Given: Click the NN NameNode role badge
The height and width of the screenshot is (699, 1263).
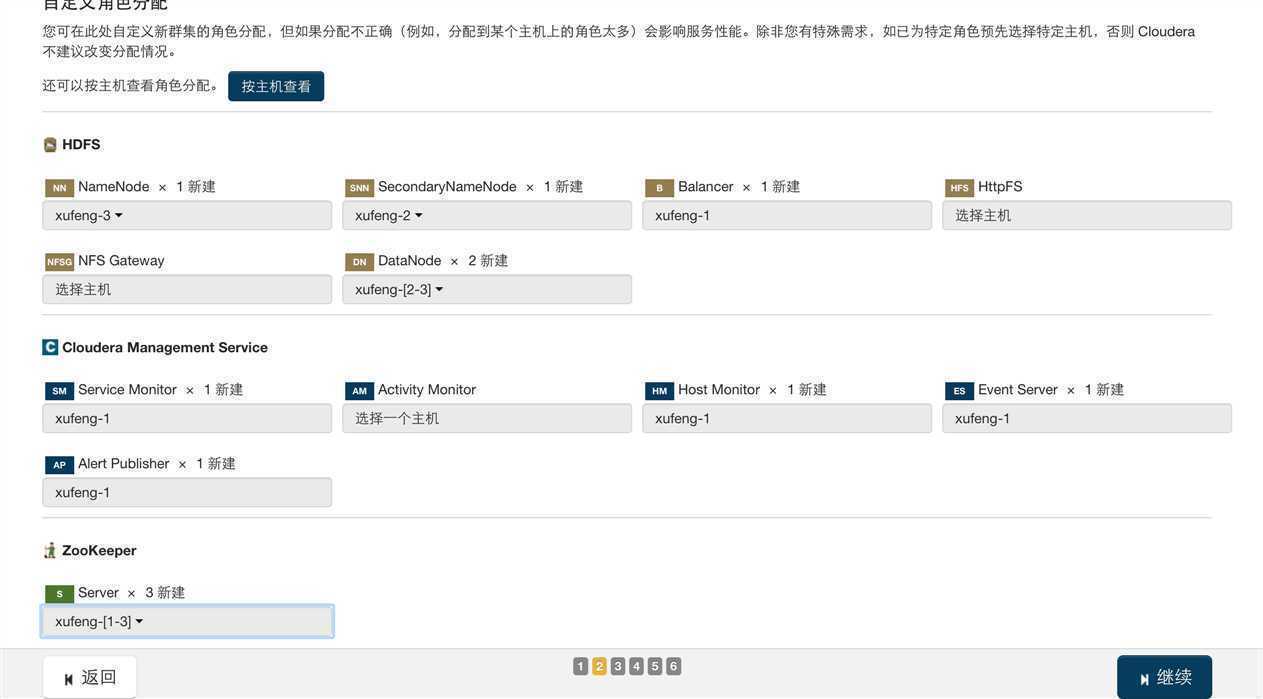Looking at the screenshot, I should point(60,188).
